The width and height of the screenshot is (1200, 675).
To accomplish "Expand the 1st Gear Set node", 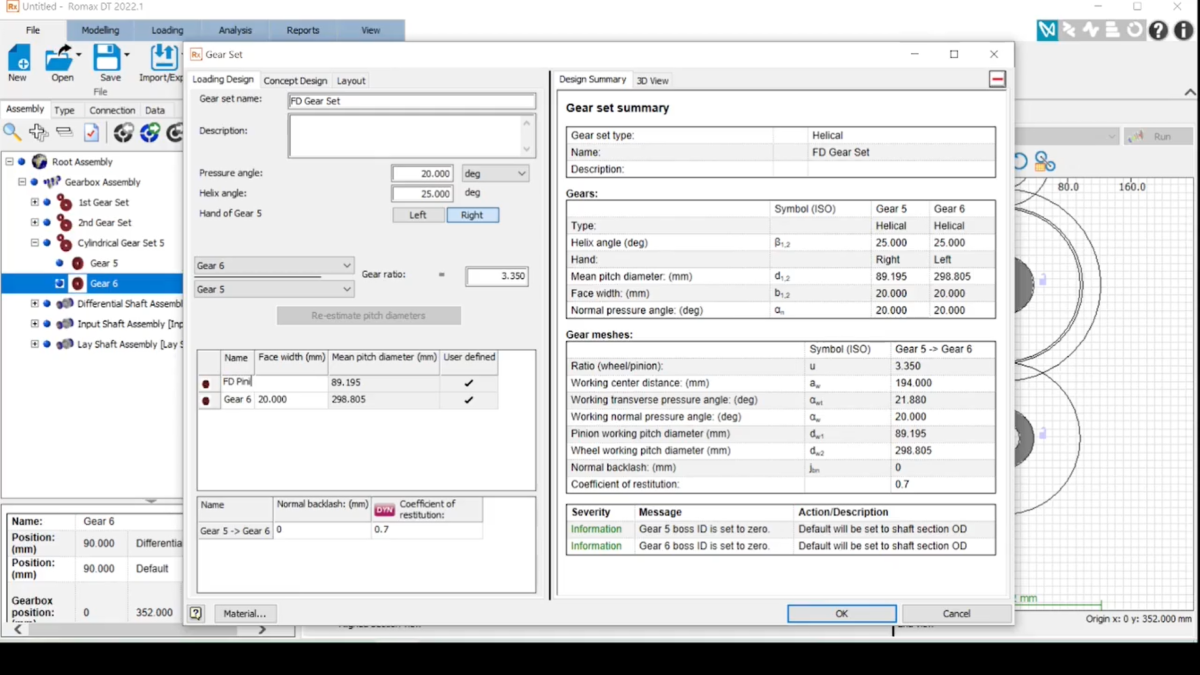I will coord(34,203).
